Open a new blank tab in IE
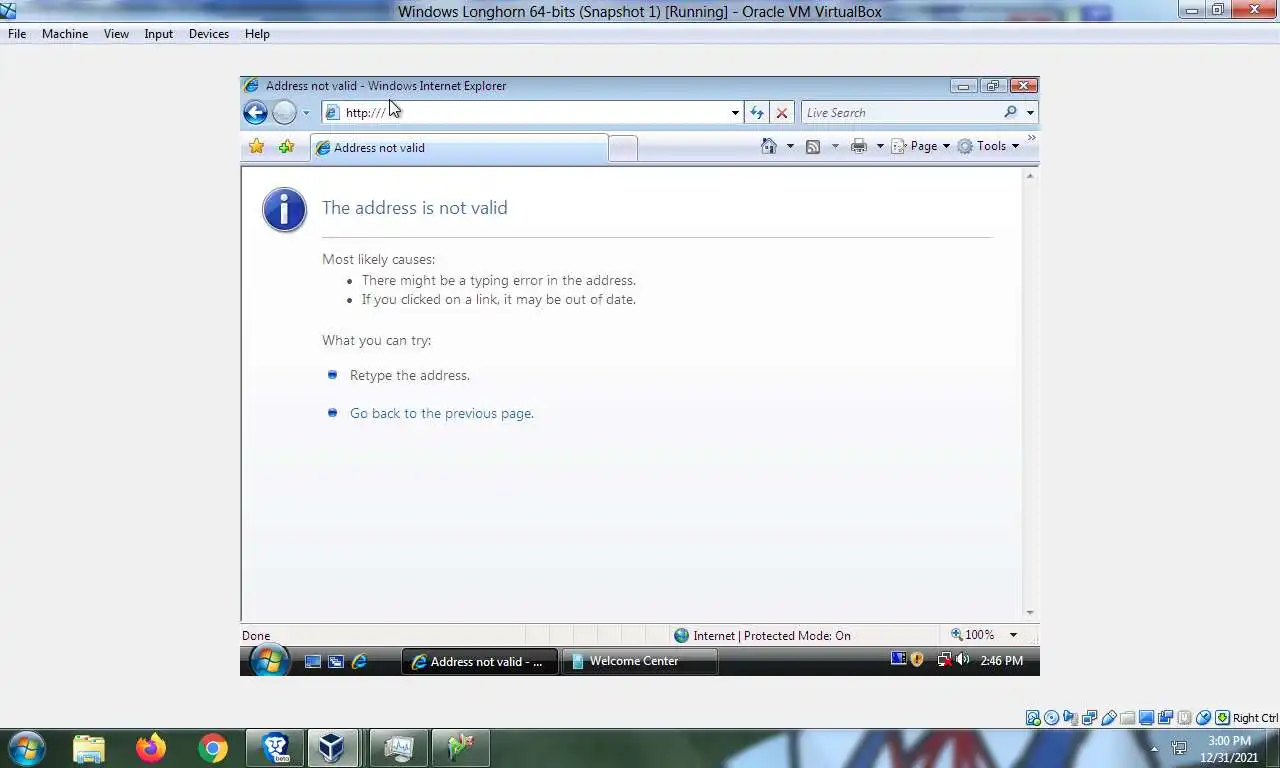The width and height of the screenshot is (1280, 768). pyautogui.click(x=623, y=148)
